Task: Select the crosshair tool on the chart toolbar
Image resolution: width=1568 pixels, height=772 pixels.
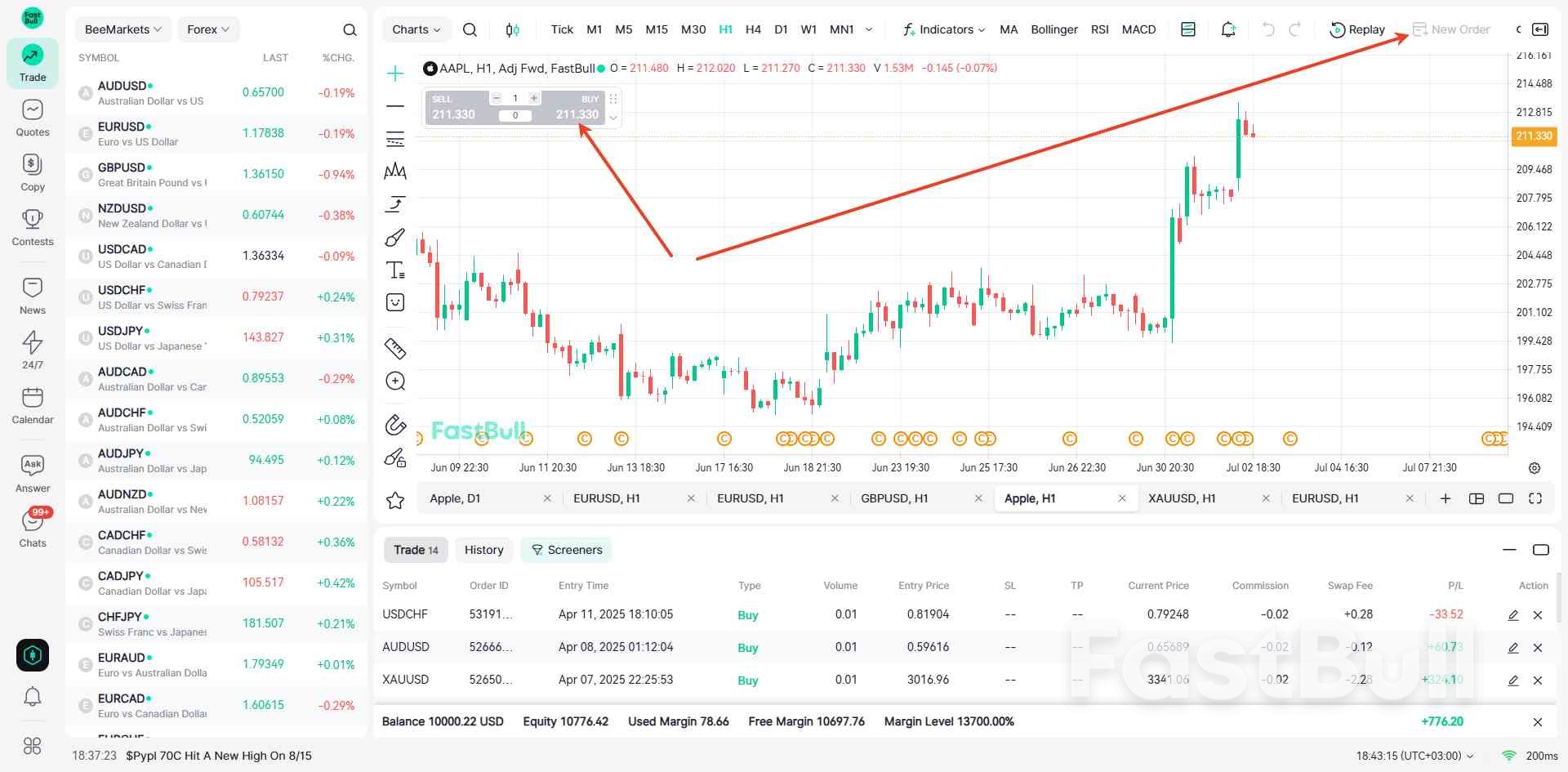Action: click(395, 73)
